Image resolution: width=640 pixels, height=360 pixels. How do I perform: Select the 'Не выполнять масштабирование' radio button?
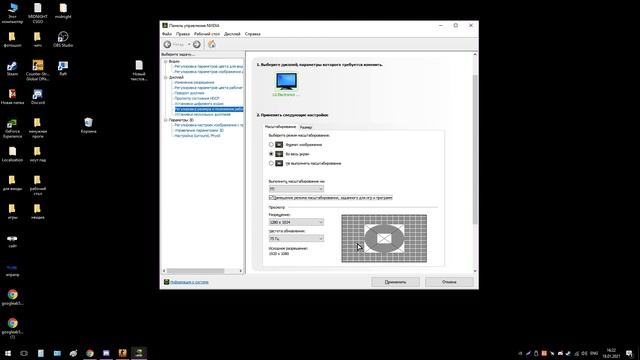(x=271, y=163)
